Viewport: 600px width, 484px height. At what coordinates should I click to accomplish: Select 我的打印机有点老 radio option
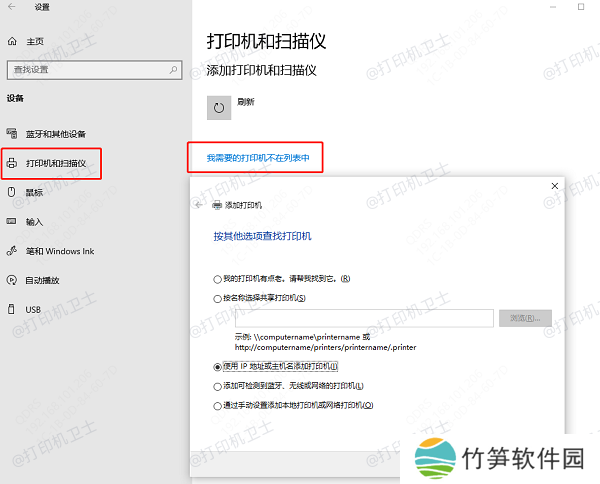point(217,279)
